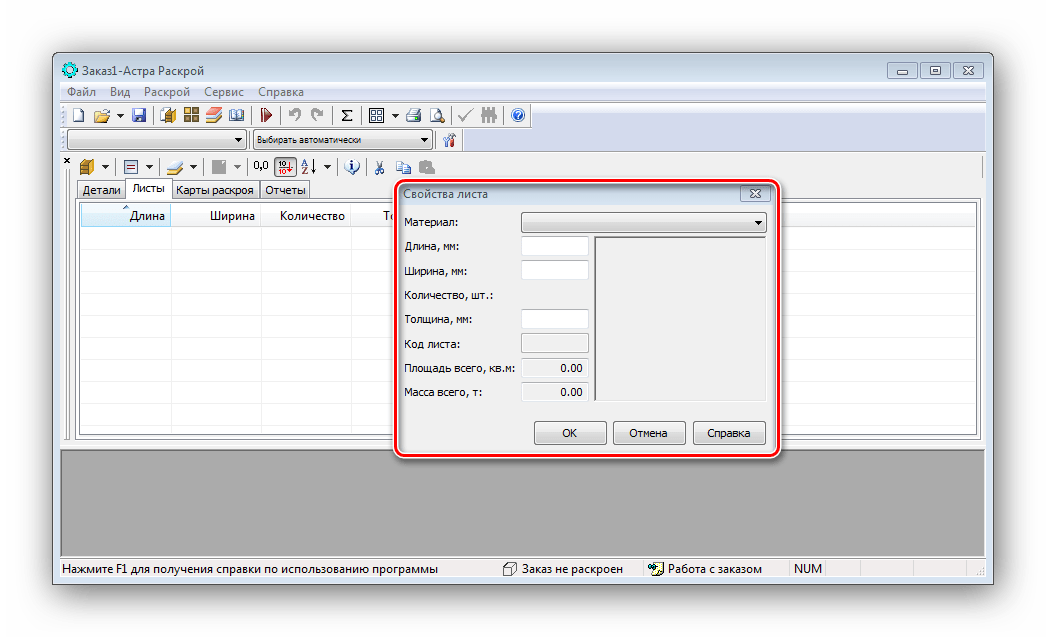The width and height of the screenshot is (1046, 637).
Task: Save the order with floppy disk icon
Action: pyautogui.click(x=139, y=115)
